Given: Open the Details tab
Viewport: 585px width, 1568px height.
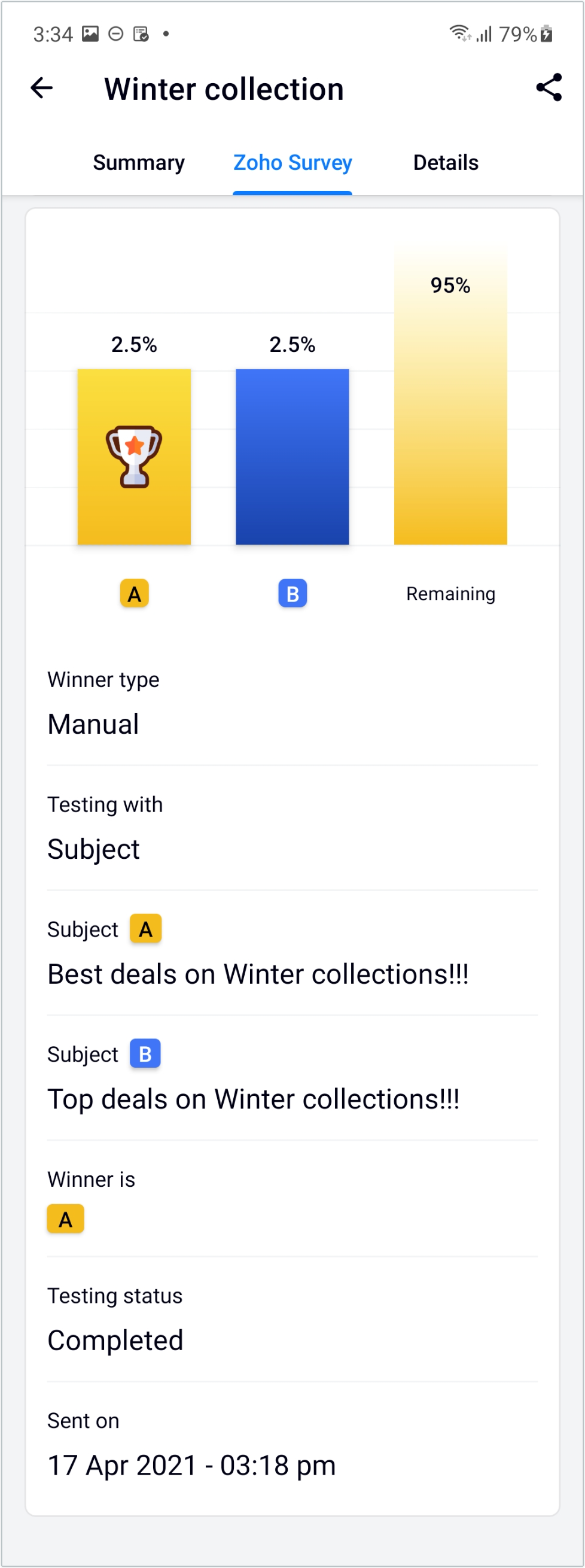Looking at the screenshot, I should pos(446,163).
